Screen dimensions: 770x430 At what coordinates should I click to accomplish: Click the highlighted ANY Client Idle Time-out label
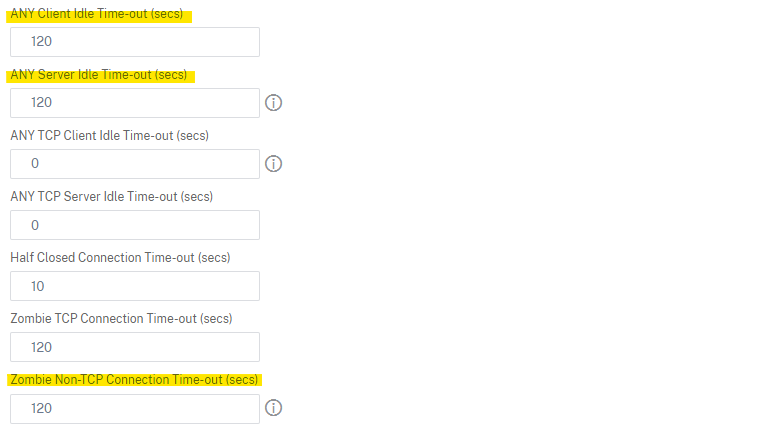pos(97,14)
